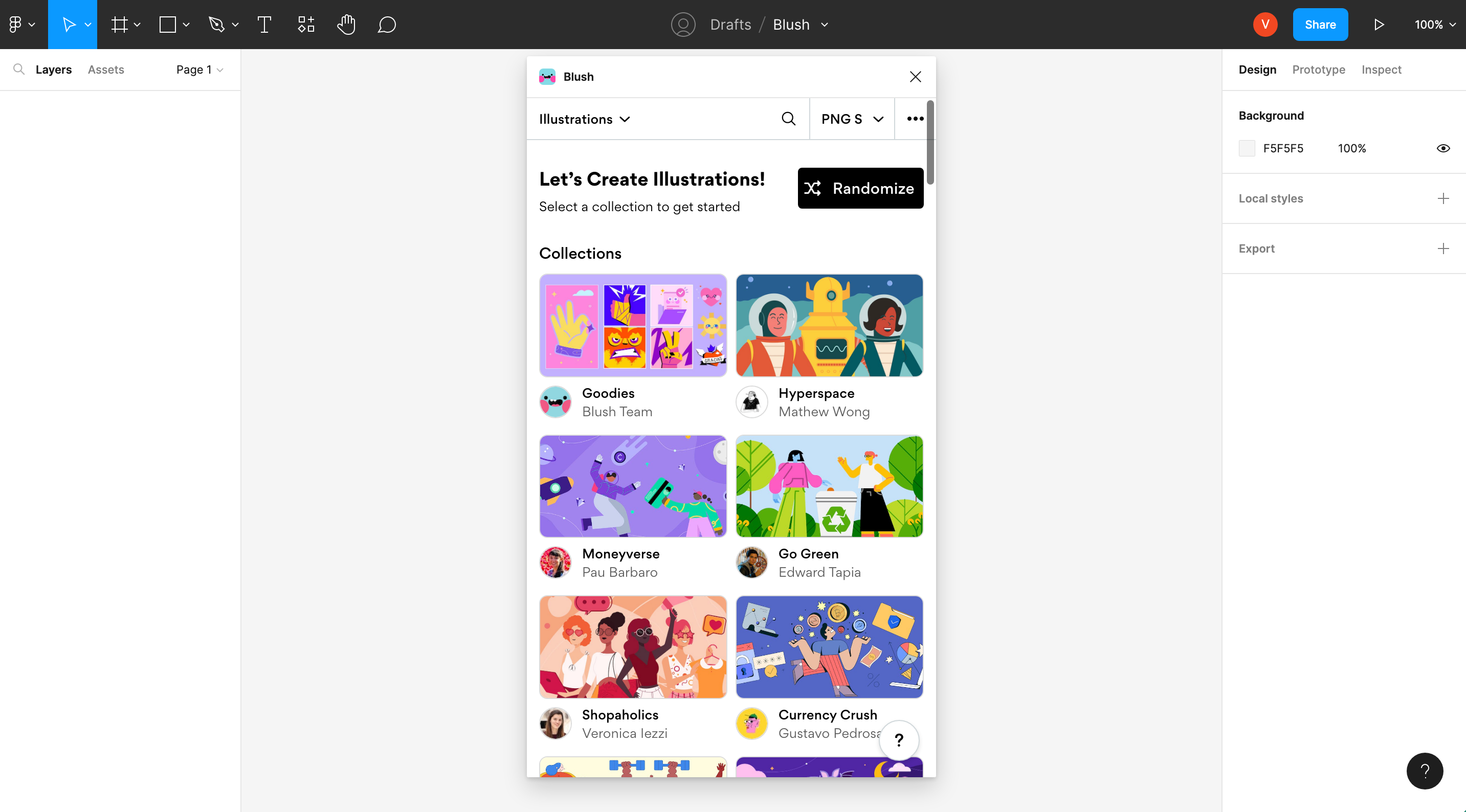The height and width of the screenshot is (812, 1466).
Task: Switch to Prototype tab
Action: [x=1319, y=70]
